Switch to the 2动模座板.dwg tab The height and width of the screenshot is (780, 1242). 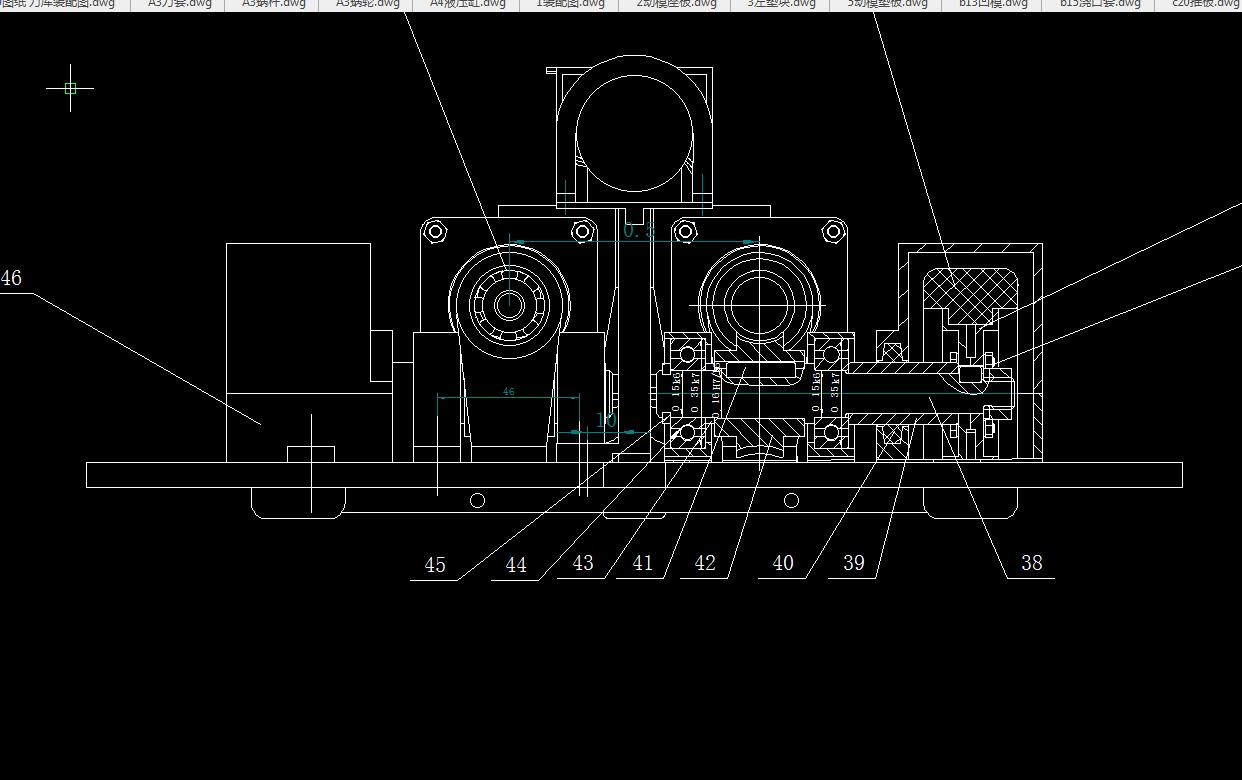click(x=676, y=4)
